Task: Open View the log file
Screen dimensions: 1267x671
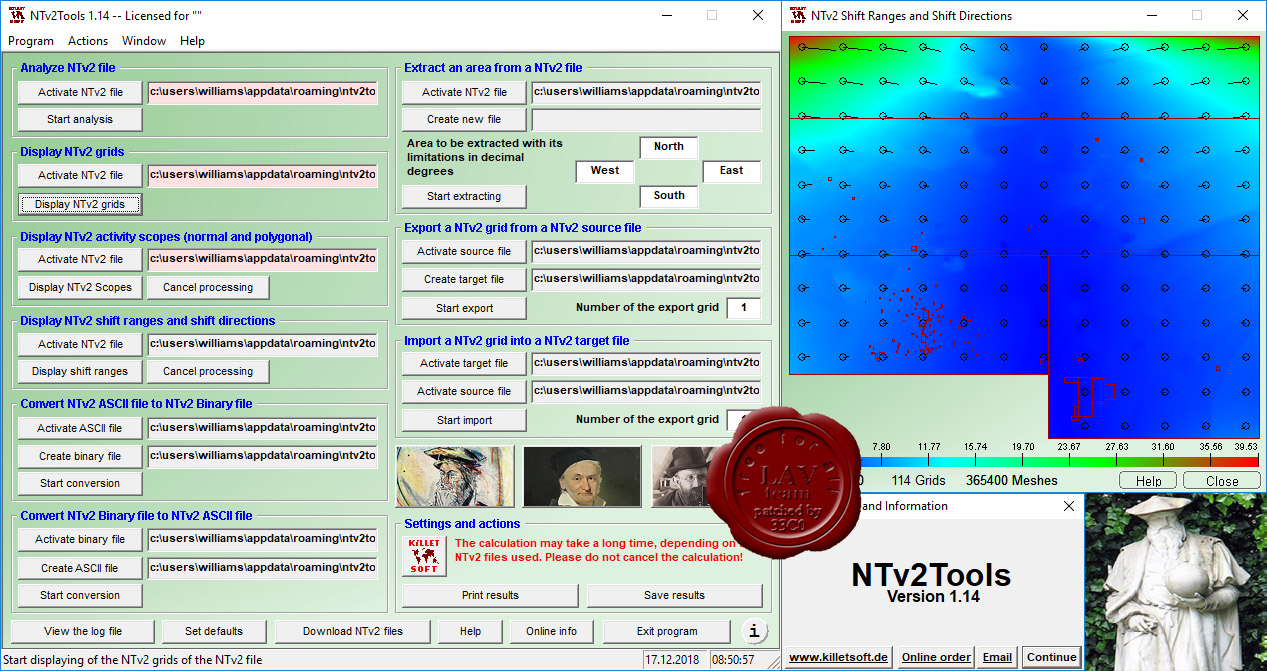Action: click(x=83, y=631)
